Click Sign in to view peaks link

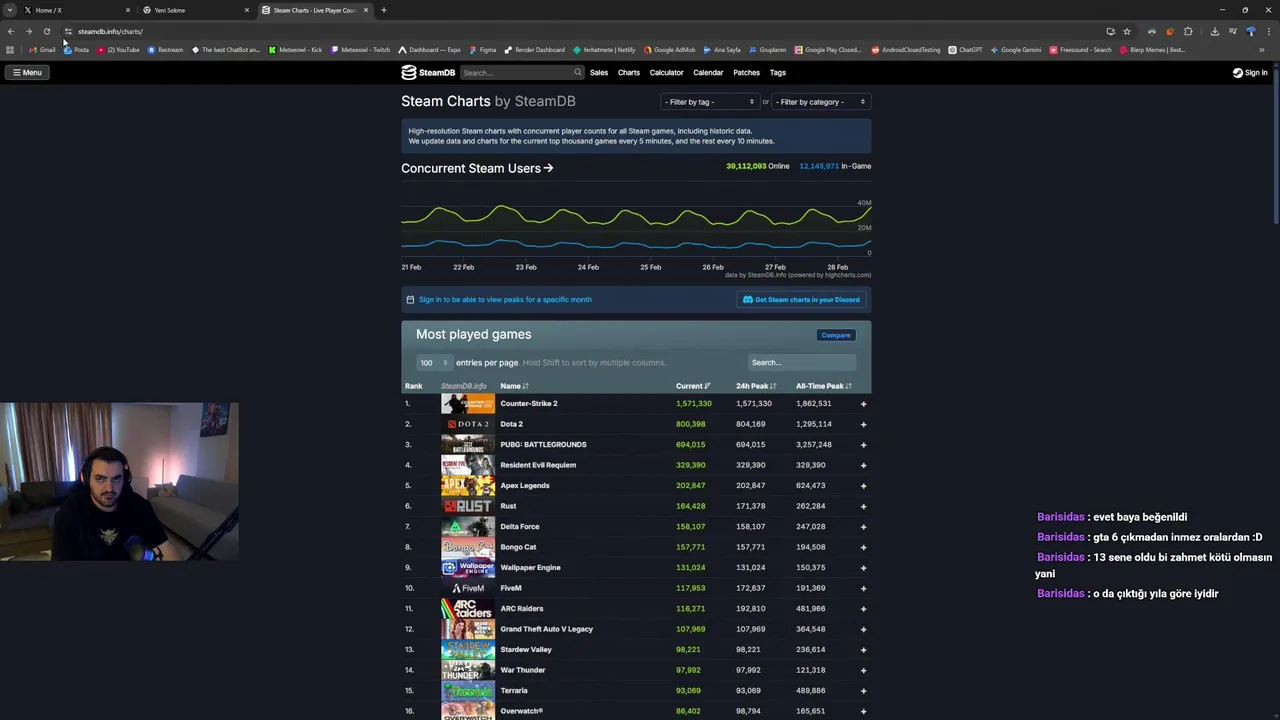click(505, 299)
